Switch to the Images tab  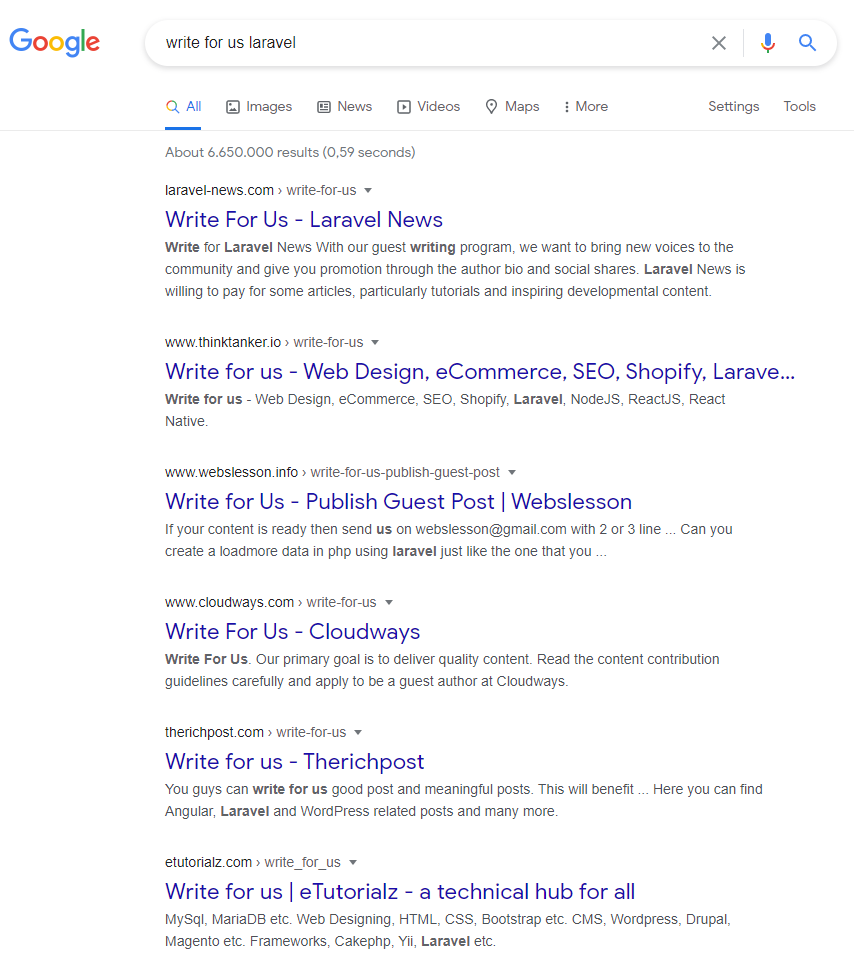[259, 107]
